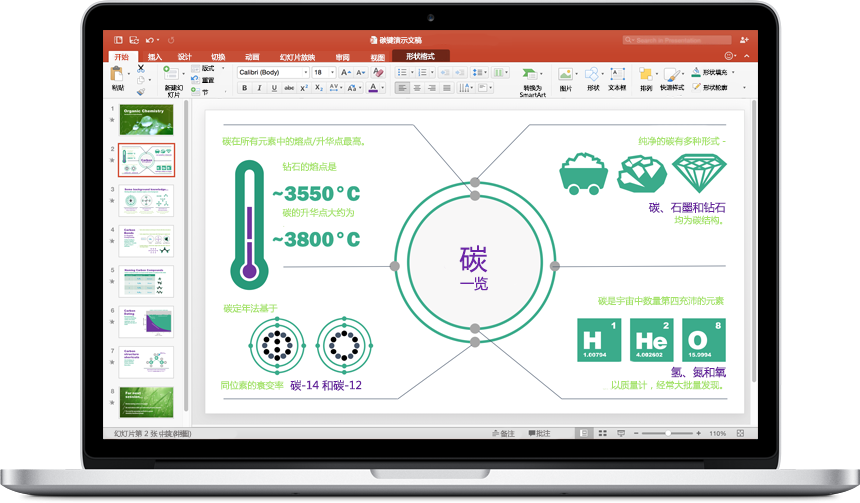Open the share person-plus icon

tap(744, 40)
